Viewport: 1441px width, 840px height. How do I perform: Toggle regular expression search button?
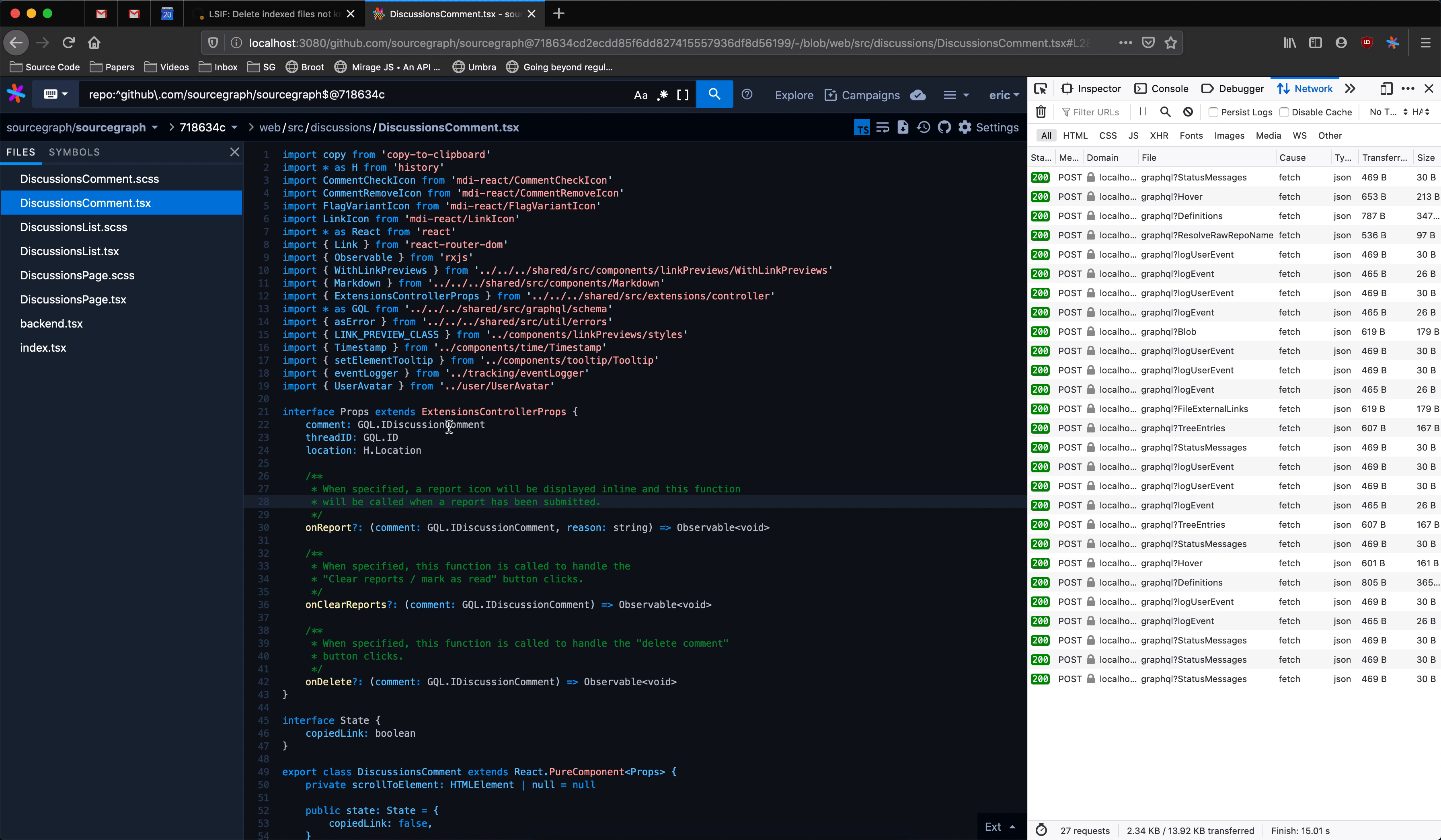[662, 95]
